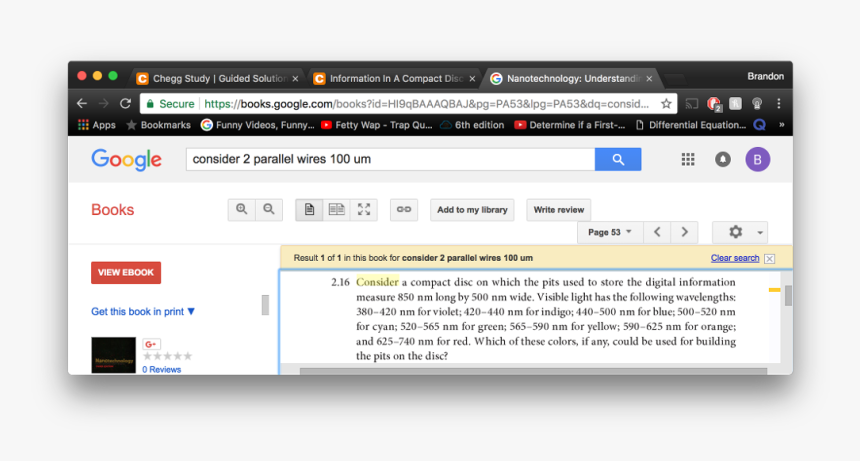
Task: Click the highlighted word Consider
Action: click(377, 282)
